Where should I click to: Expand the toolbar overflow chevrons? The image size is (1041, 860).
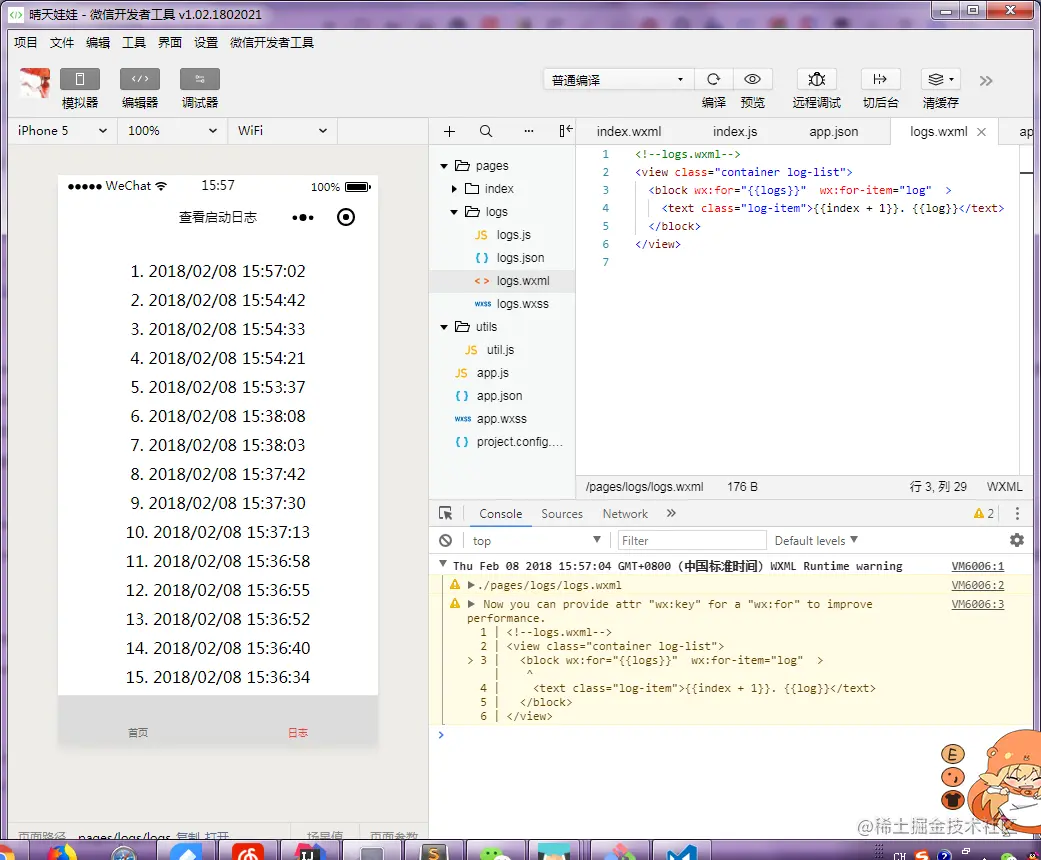[986, 81]
